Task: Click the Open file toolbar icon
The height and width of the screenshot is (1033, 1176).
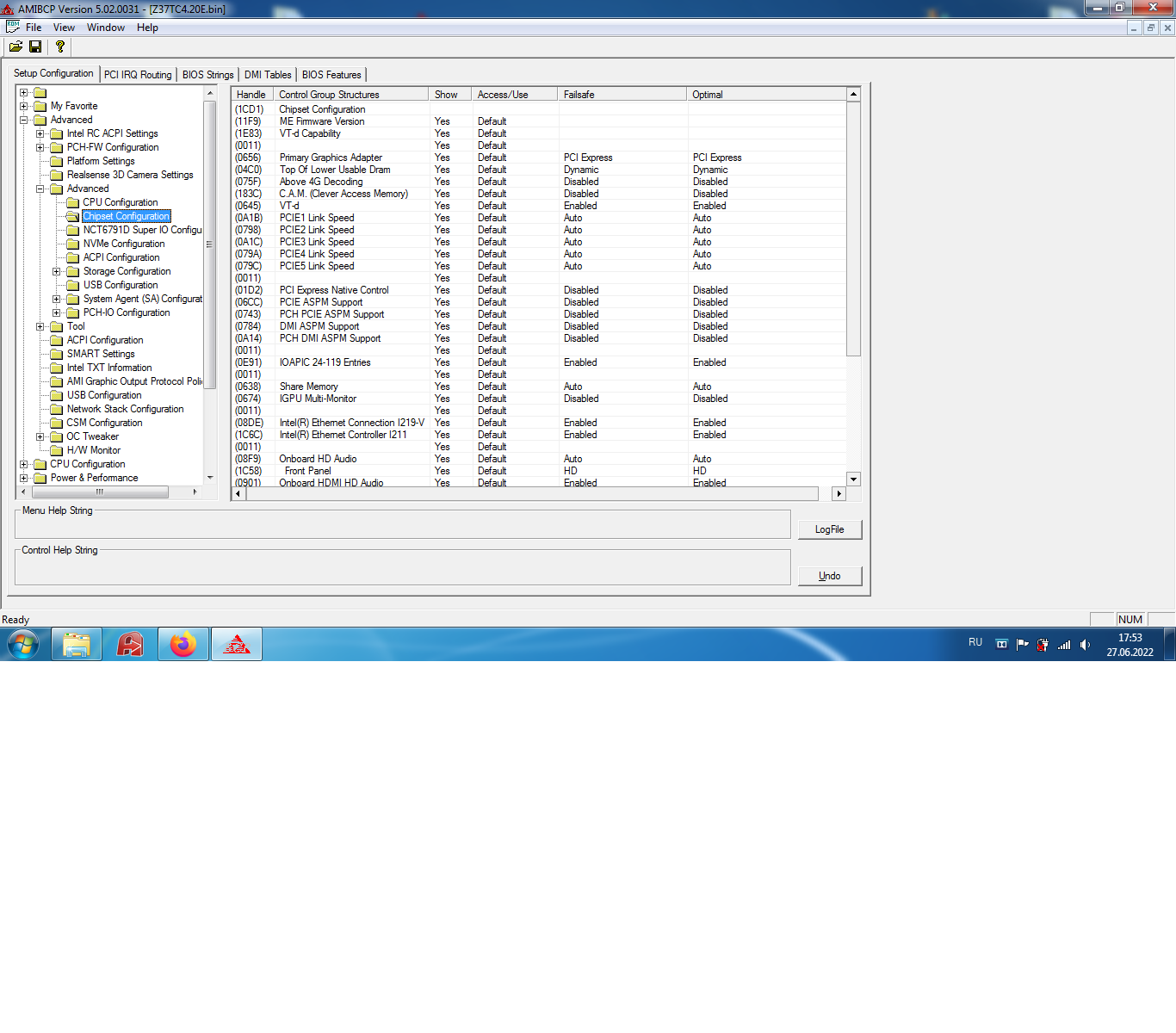Action: coord(15,46)
